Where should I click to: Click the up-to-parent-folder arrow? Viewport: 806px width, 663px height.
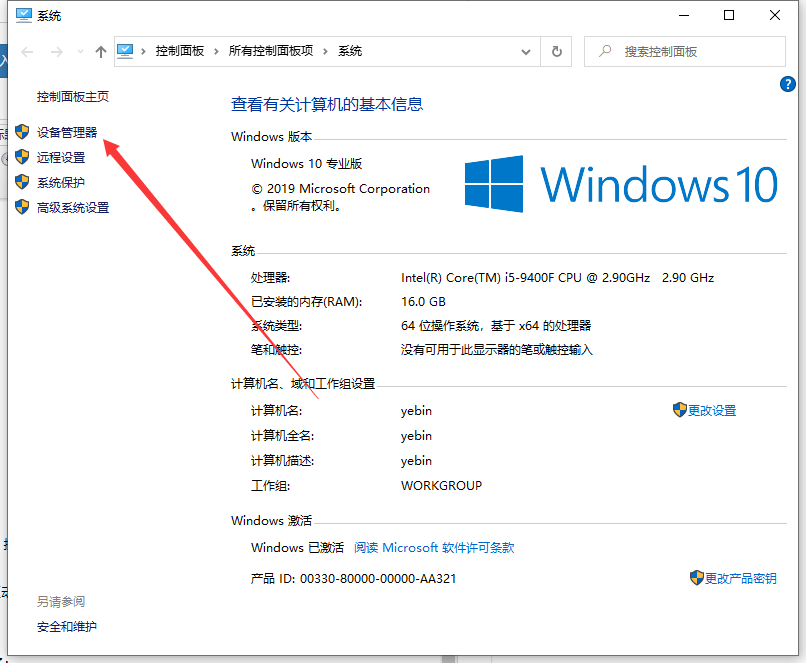click(100, 52)
